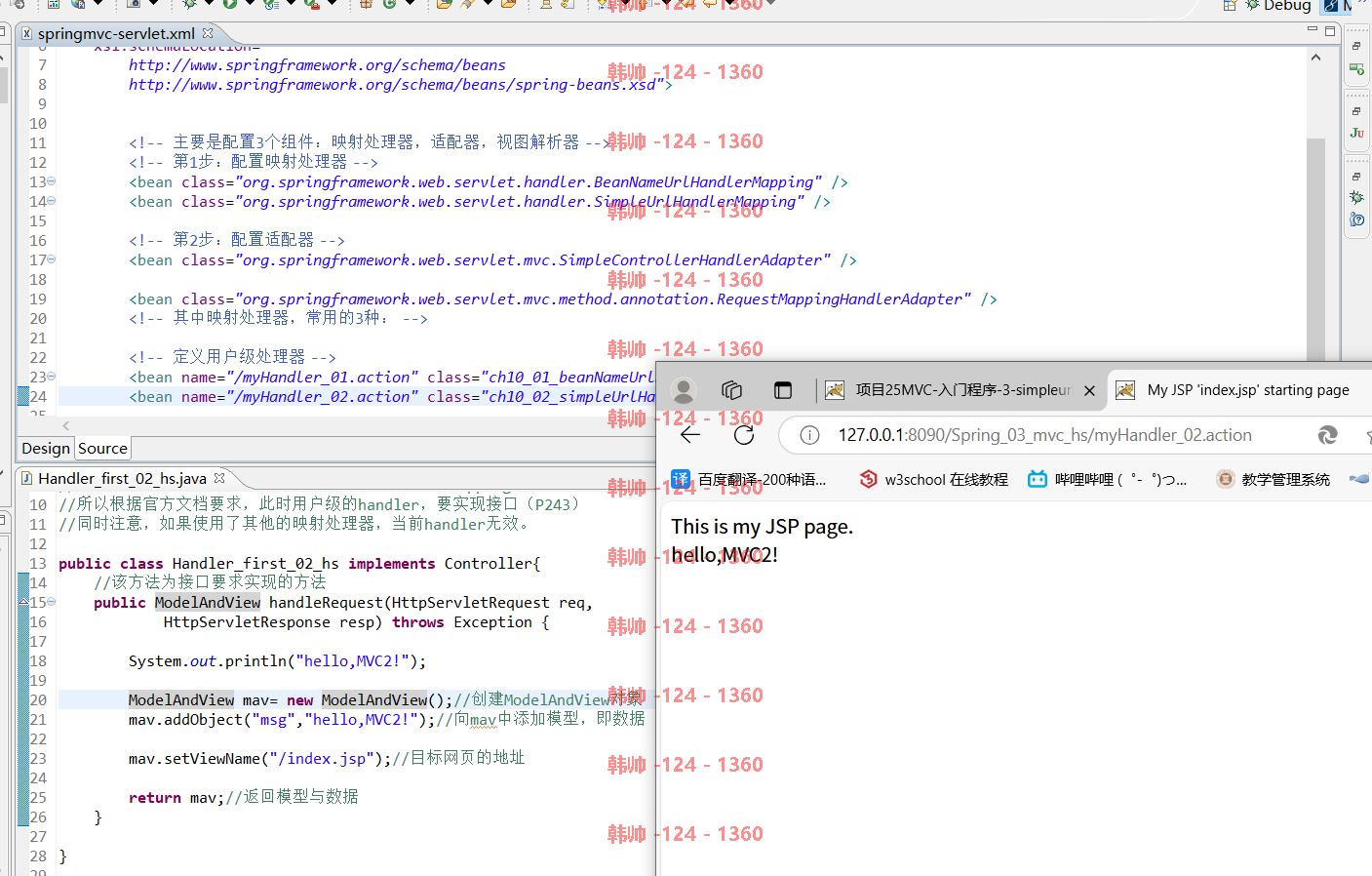1372x876 pixels.
Task: Open the Debug view bug icon in right trim
Action: click(1356, 197)
